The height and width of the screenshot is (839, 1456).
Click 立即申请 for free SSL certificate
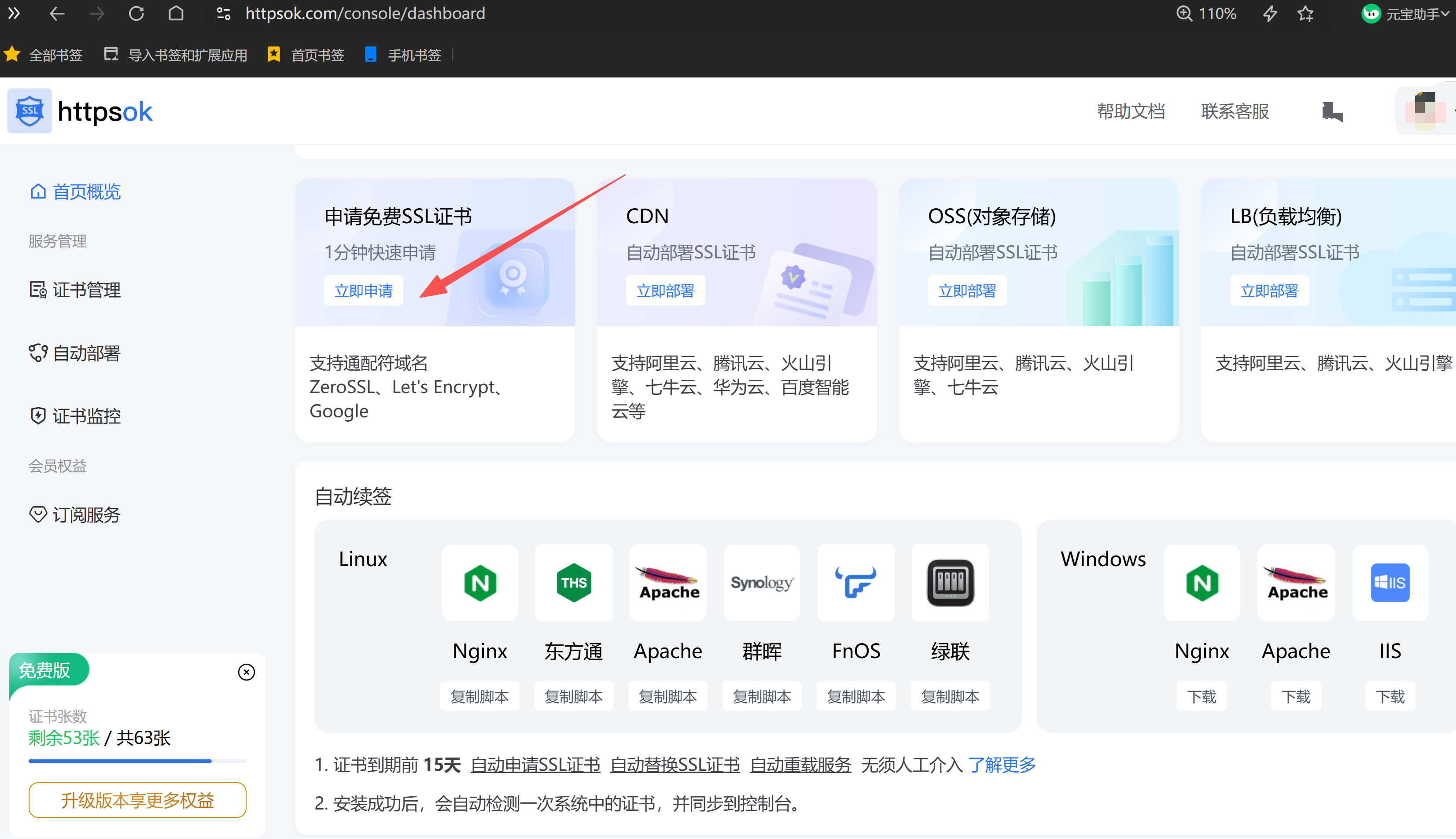(x=364, y=291)
